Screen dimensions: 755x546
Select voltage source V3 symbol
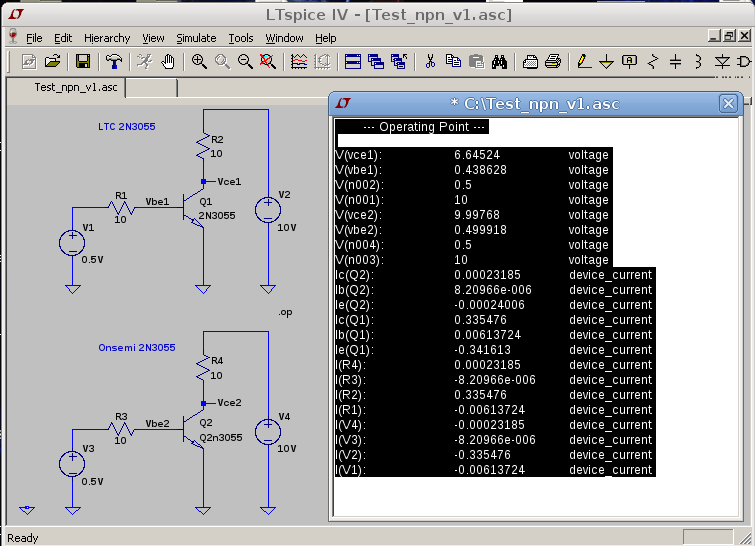tap(72, 464)
